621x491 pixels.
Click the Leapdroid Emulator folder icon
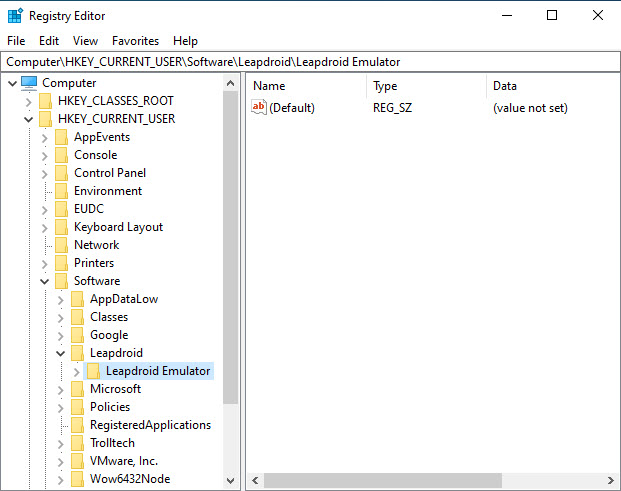93,371
